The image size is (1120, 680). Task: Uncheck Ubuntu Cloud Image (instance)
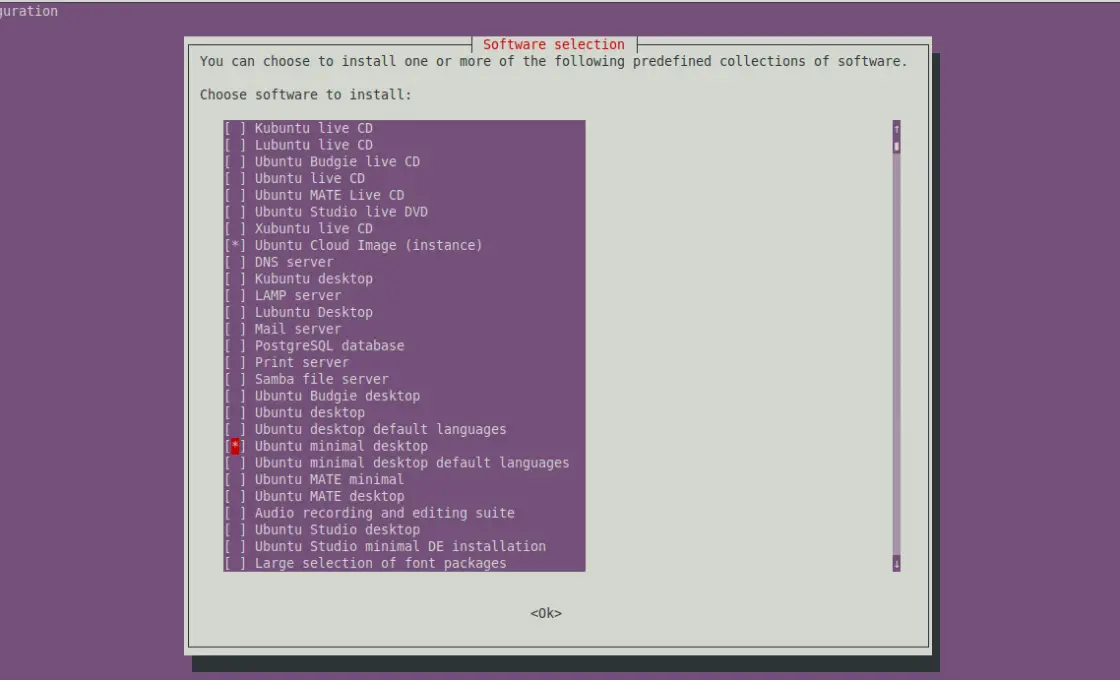pyautogui.click(x=235, y=246)
